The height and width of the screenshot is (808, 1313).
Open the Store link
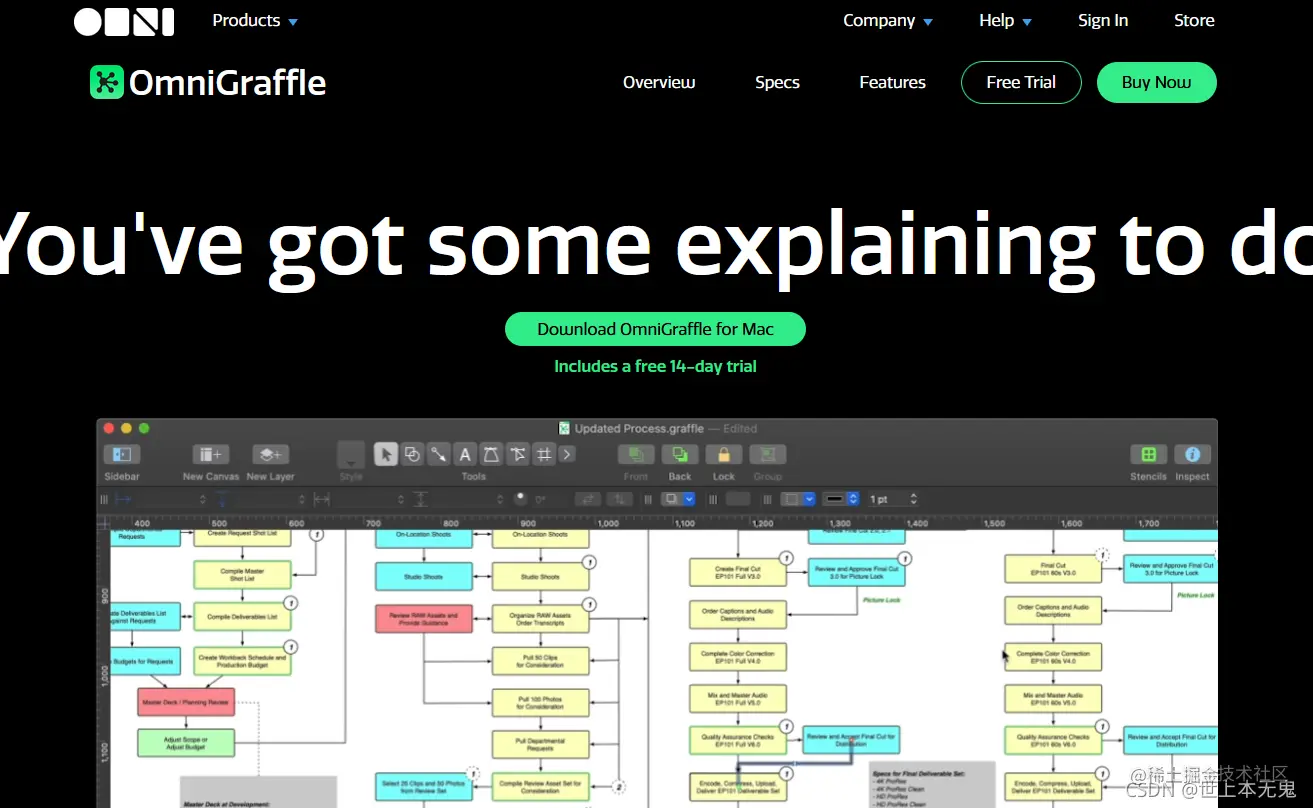tap(1194, 20)
